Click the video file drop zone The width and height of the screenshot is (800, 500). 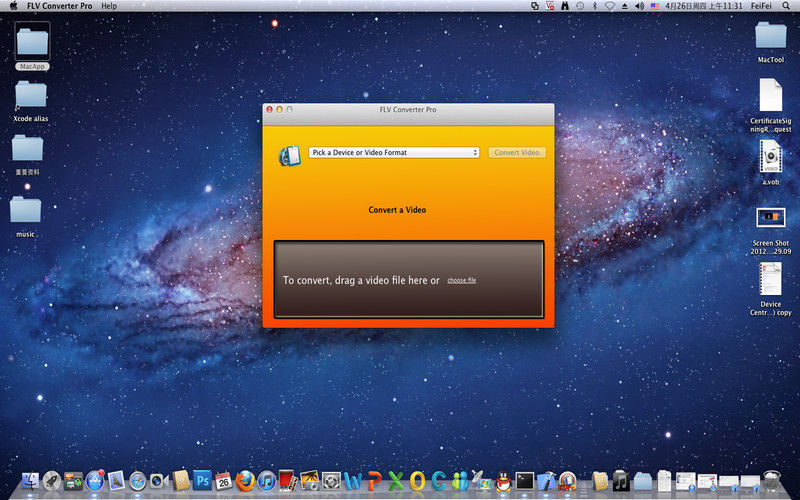(x=409, y=280)
